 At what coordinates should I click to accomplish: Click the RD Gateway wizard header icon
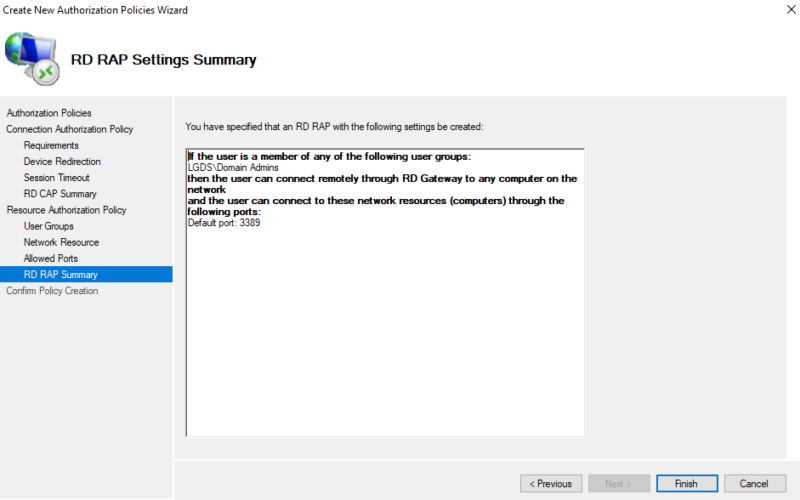(33, 57)
